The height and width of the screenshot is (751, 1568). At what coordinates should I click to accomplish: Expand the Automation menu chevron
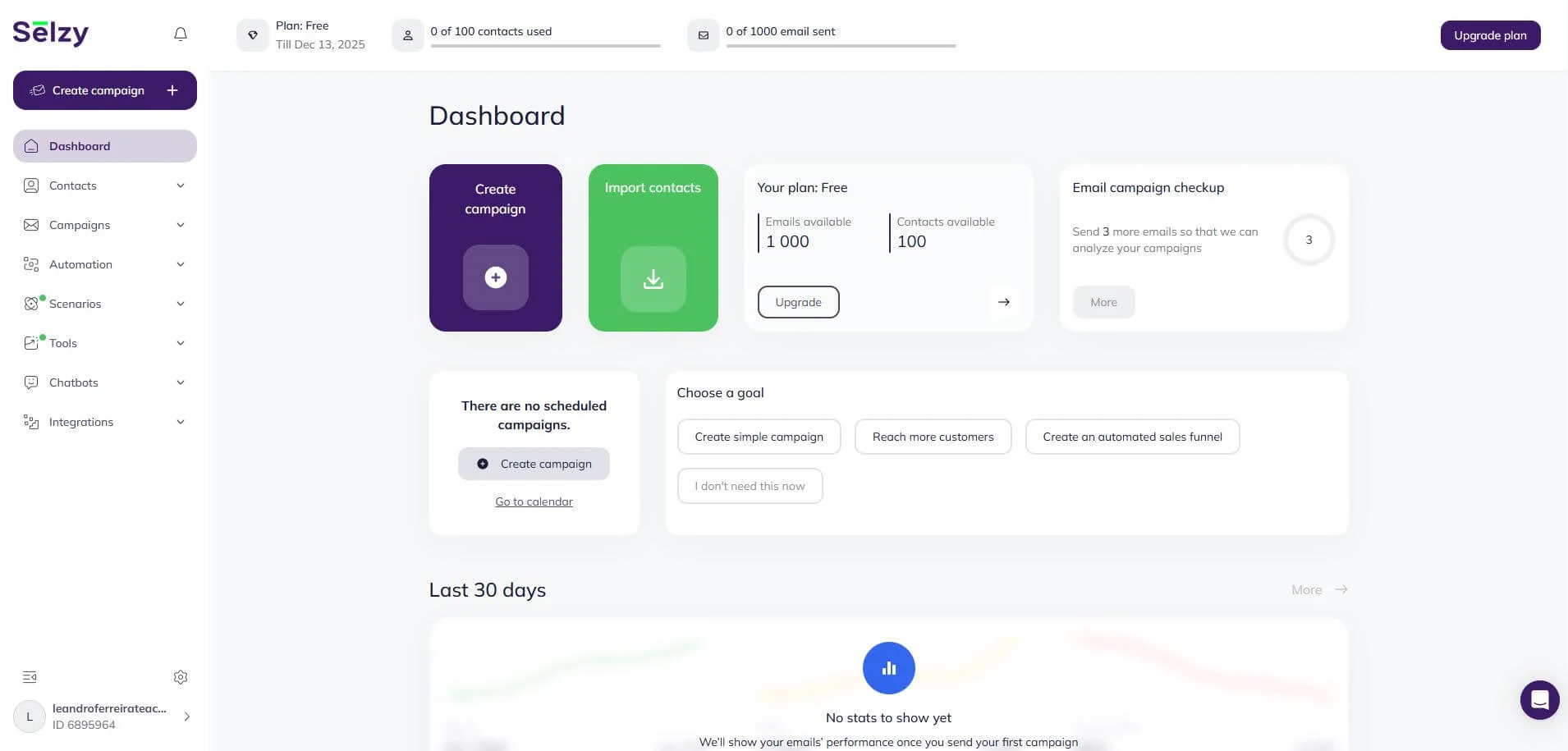(181, 264)
